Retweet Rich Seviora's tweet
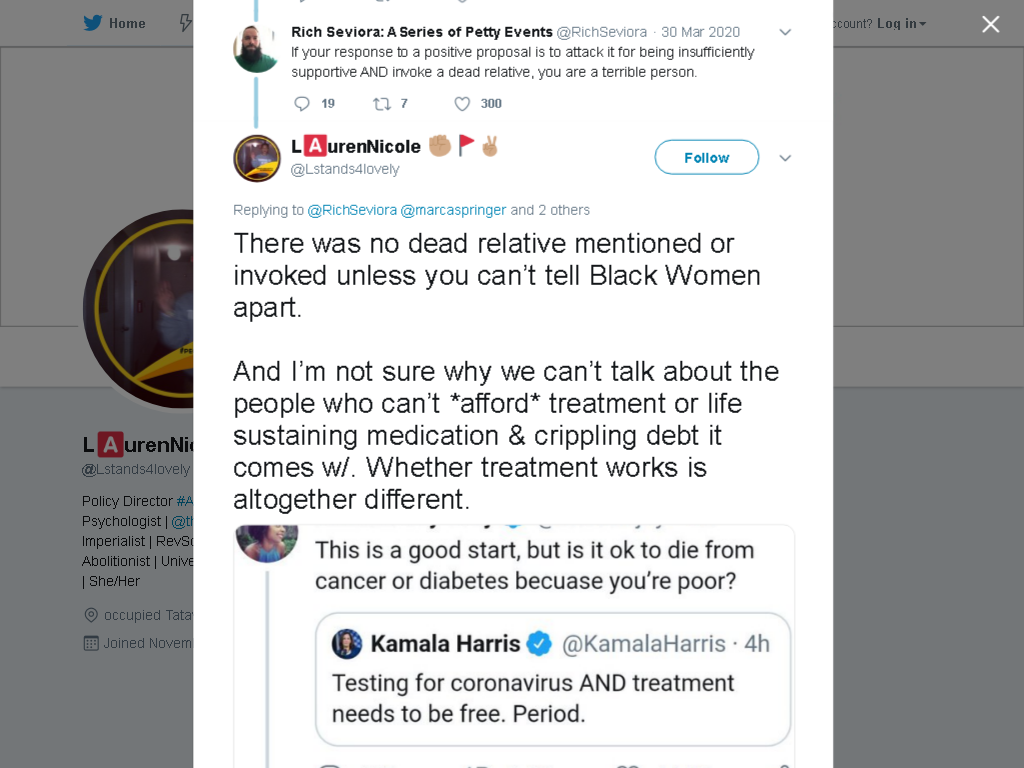1024x768 pixels. [381, 103]
